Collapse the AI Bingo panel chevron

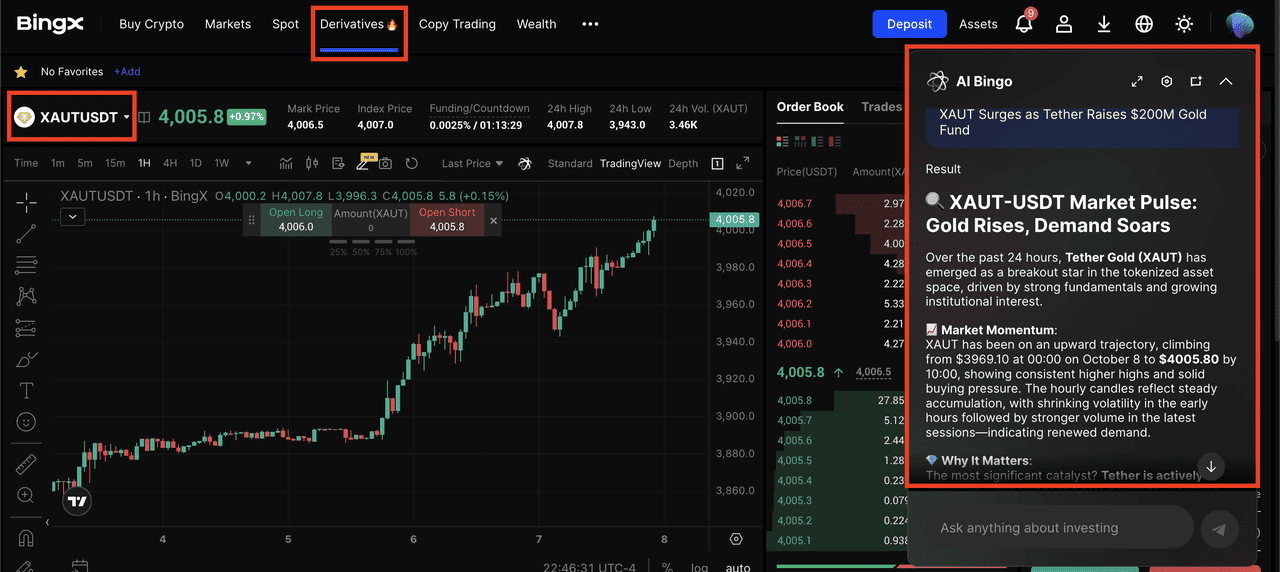click(x=1226, y=82)
